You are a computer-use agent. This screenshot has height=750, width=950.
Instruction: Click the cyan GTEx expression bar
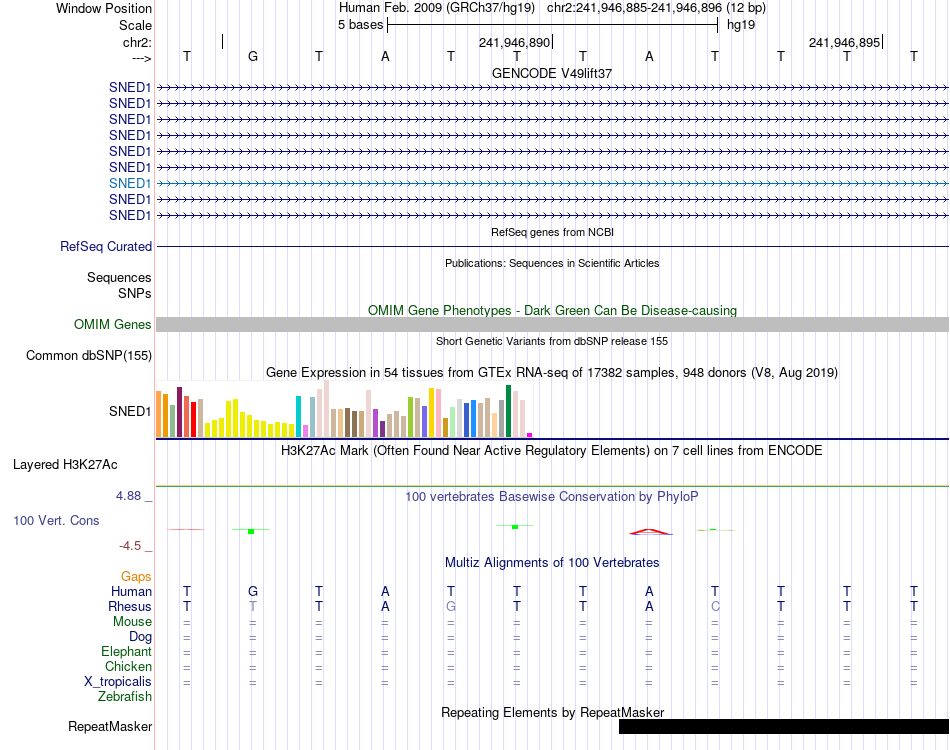[298, 416]
